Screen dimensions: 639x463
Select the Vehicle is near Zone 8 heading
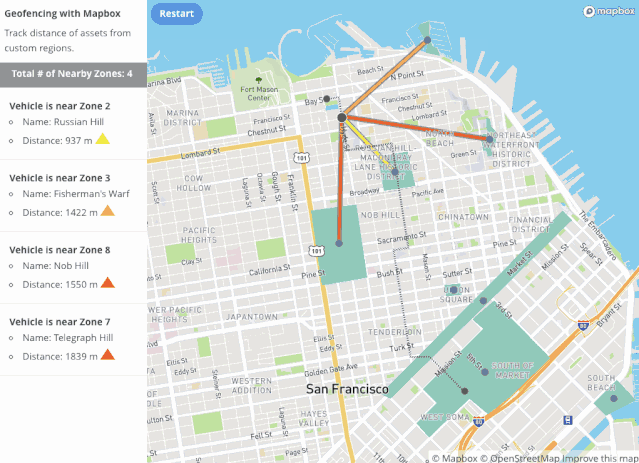coord(59,250)
